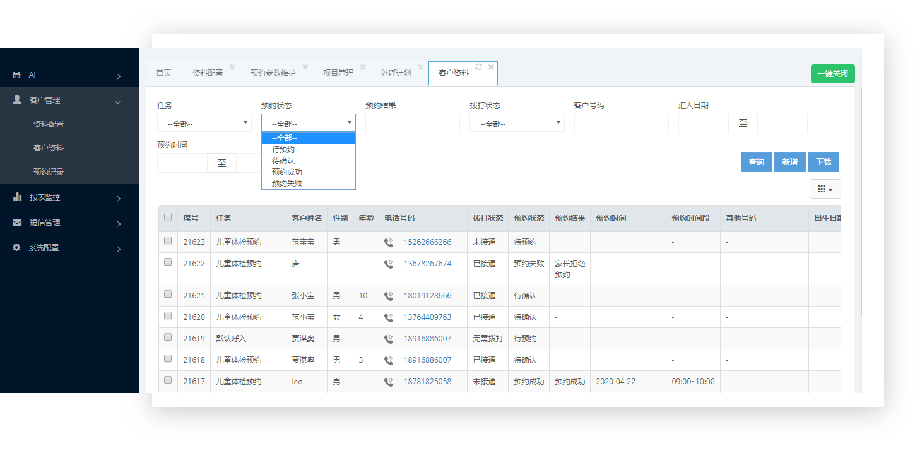Image resolution: width=922 pixels, height=450 pixels.
Task: Click the green 一键关闭 button
Action: tap(832, 73)
